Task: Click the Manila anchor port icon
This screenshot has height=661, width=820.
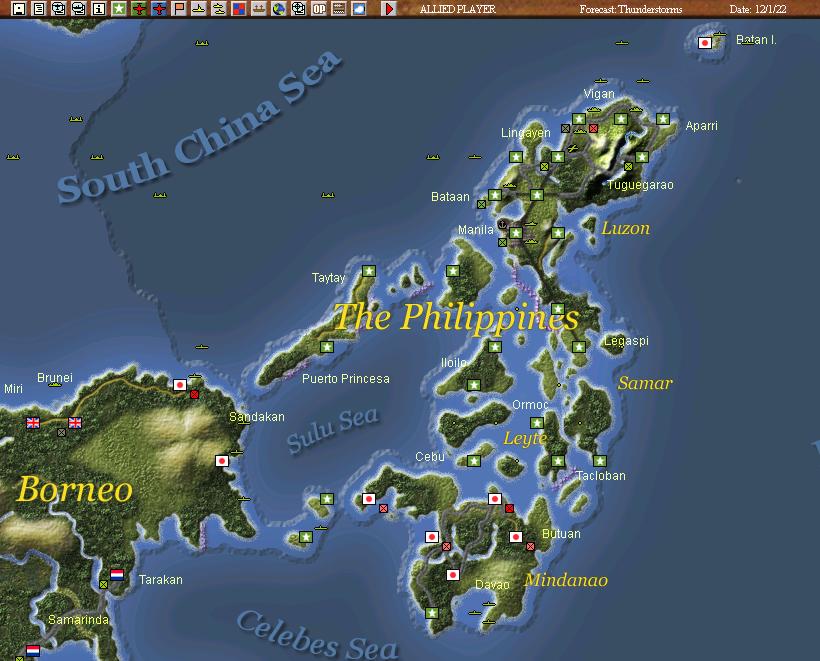Action: [x=502, y=225]
